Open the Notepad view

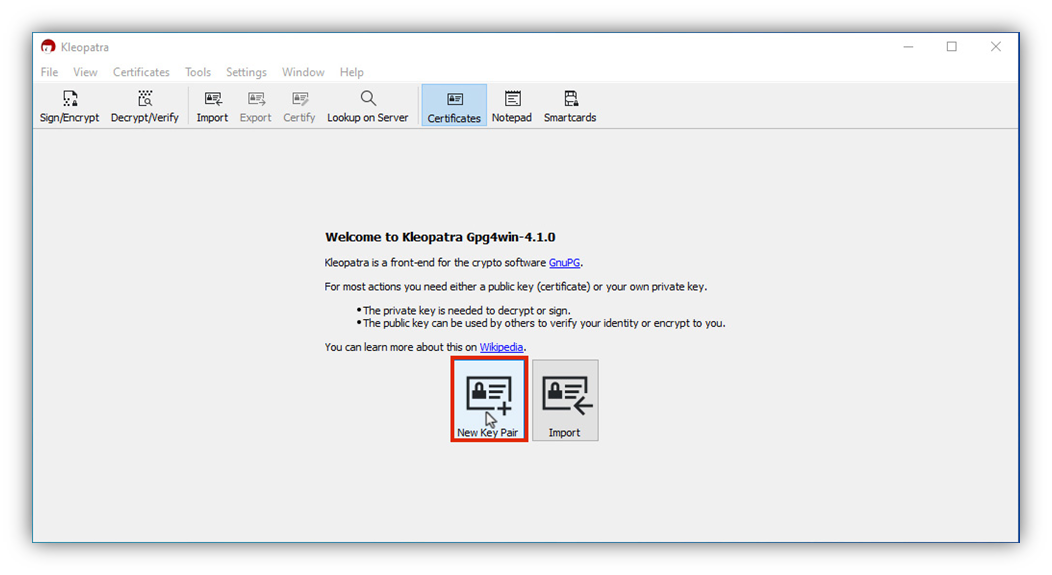(511, 107)
